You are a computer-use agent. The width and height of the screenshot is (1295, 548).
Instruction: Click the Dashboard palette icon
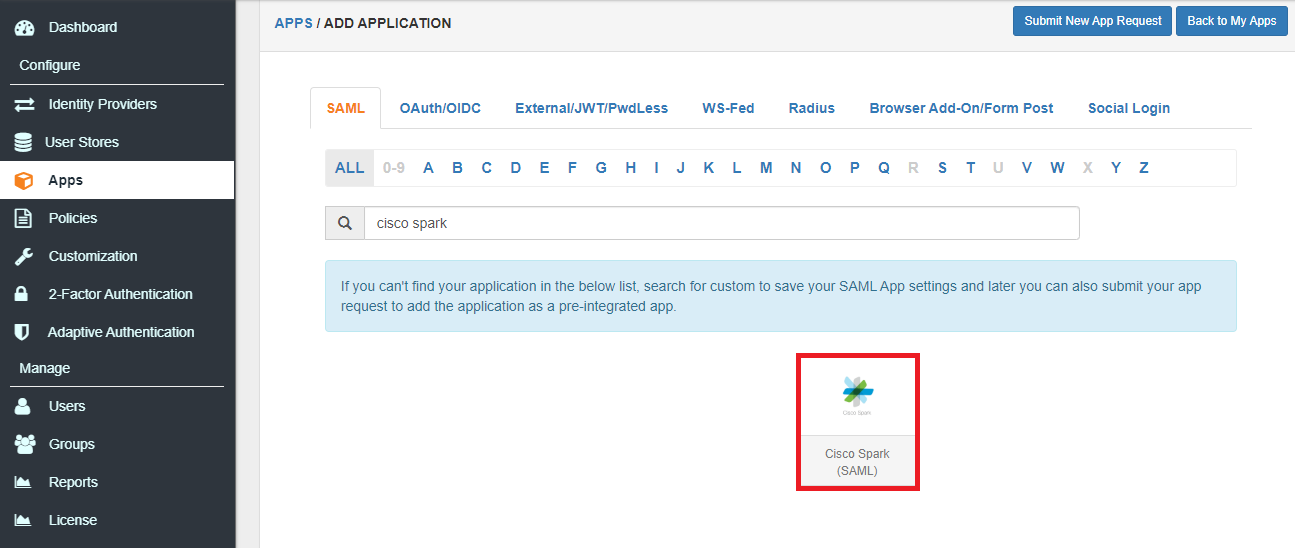click(x=23, y=27)
